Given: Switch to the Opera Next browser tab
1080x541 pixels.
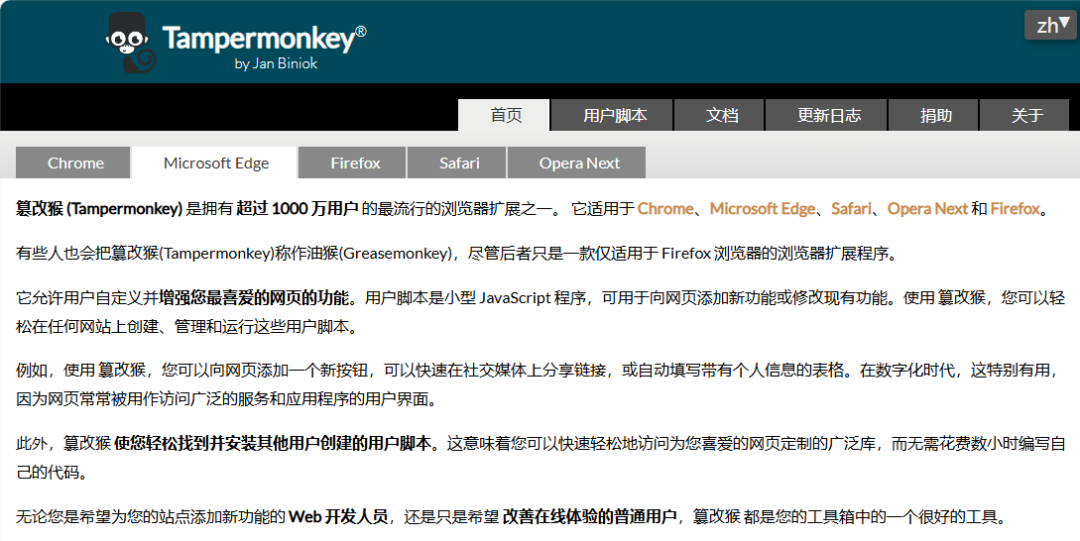Looking at the screenshot, I should click(577, 163).
